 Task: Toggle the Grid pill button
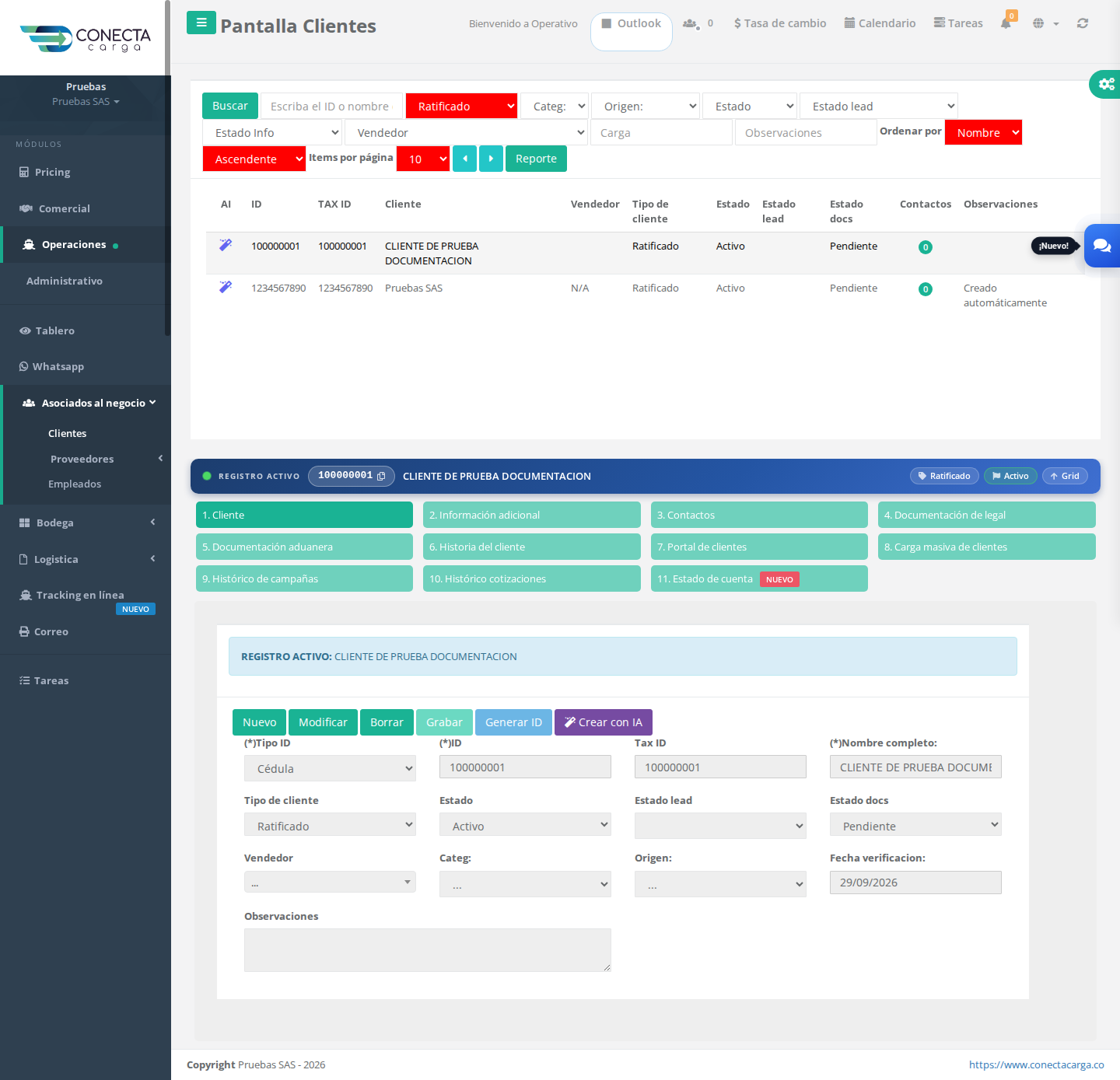(x=1065, y=476)
